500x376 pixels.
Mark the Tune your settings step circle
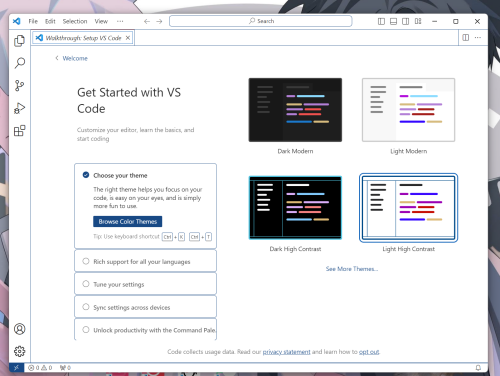click(86, 284)
